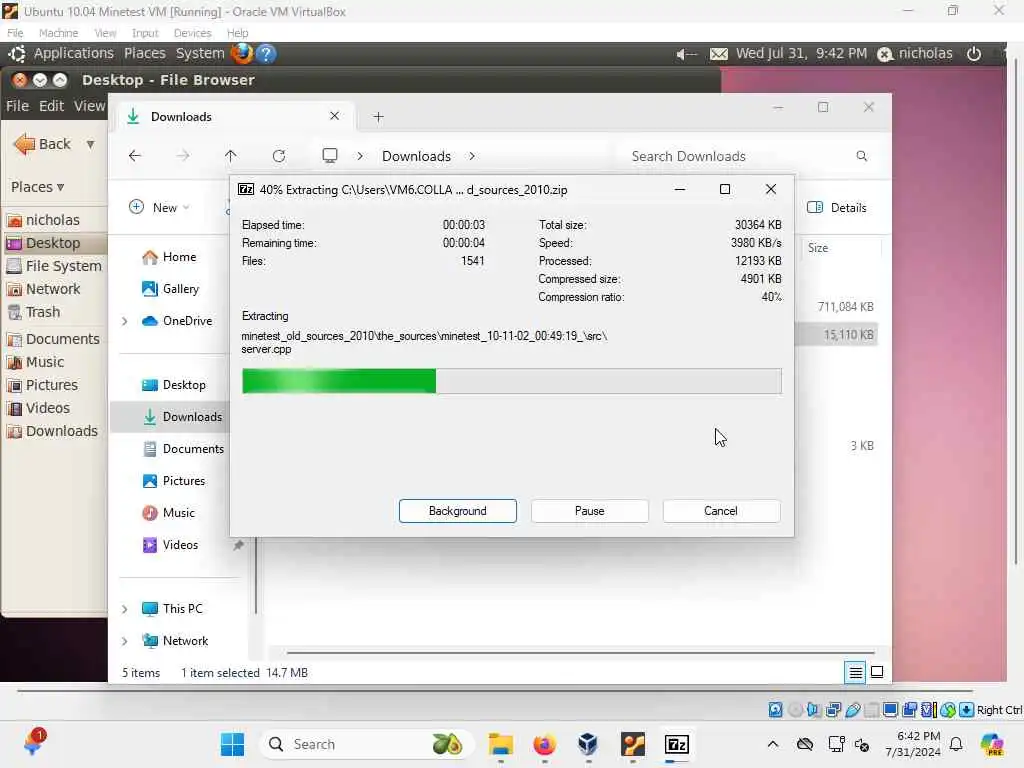Viewport: 1024px width, 768px height.
Task: Close the Downloads Explorer tab
Action: 334,116
